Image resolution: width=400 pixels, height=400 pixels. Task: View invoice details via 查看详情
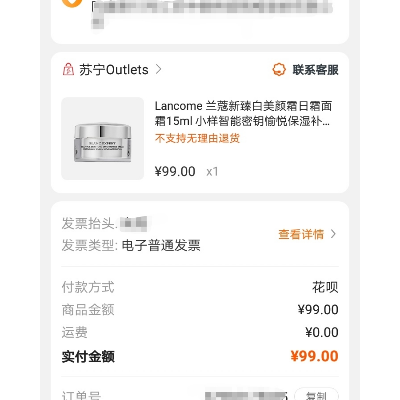[301, 234]
